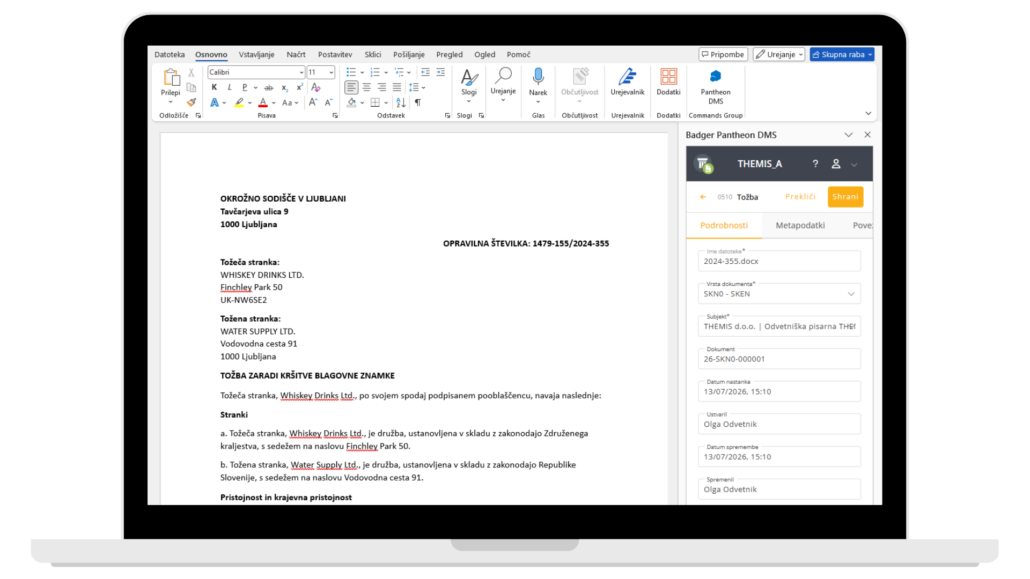This screenshot has width=1030, height=579.
Task: Click the Subjekt field THEMIS d.o.o.
Action: [779, 326]
